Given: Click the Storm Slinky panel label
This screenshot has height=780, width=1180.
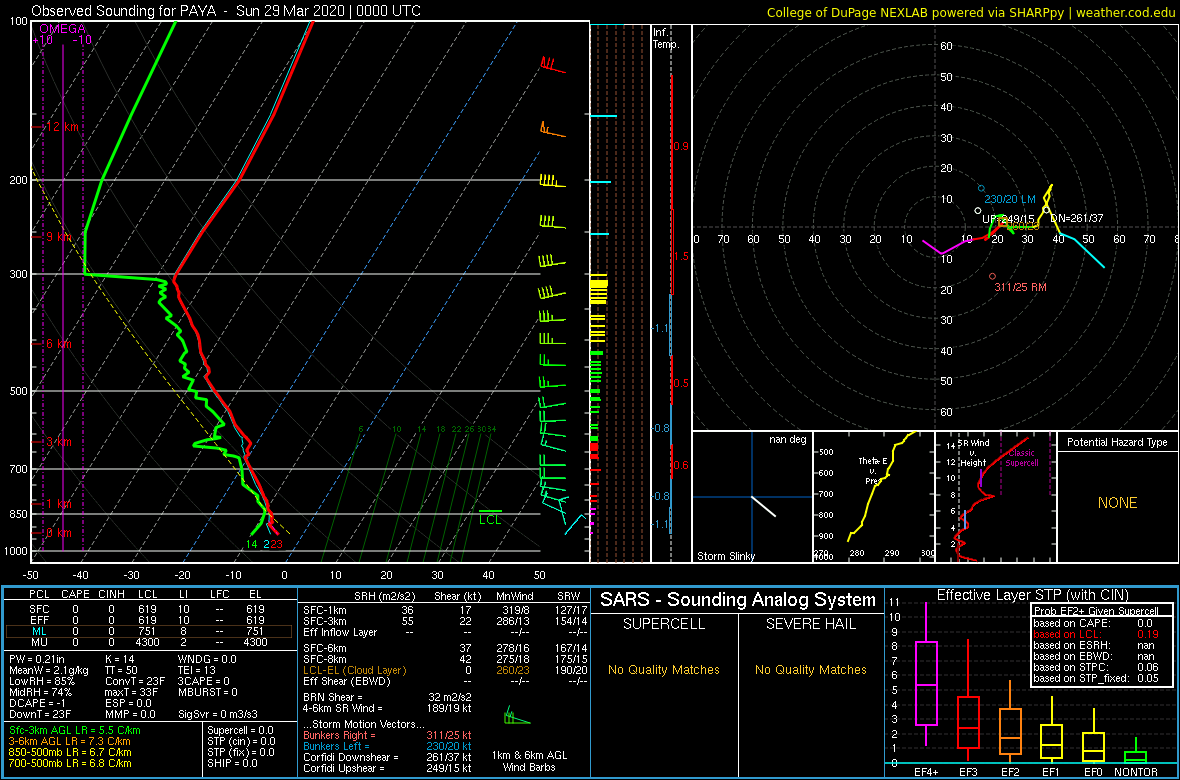Looking at the screenshot, I should click(724, 556).
